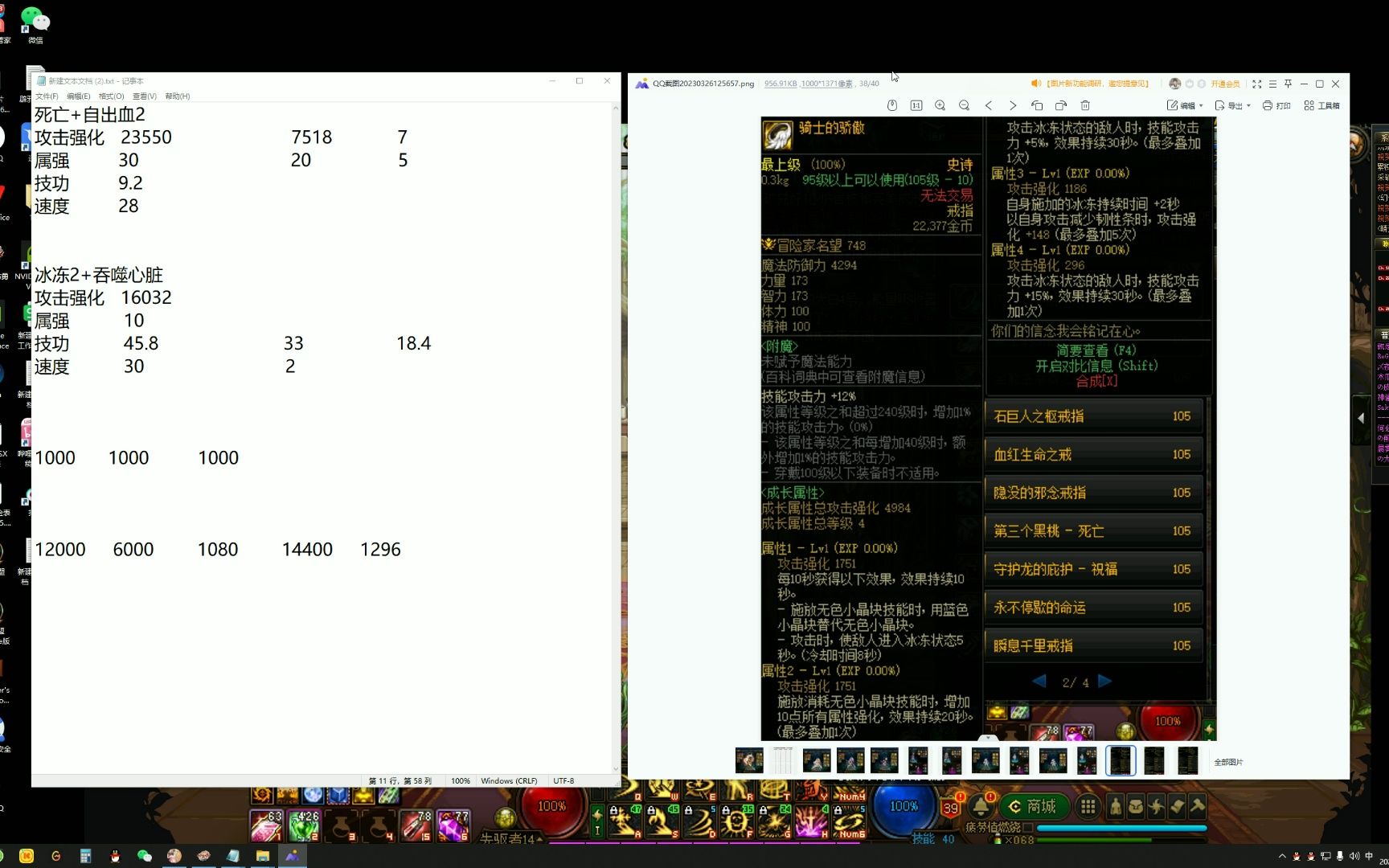The width and height of the screenshot is (1389, 868).
Task: Click the 瞬息千里戒指 list entry
Action: [1093, 645]
